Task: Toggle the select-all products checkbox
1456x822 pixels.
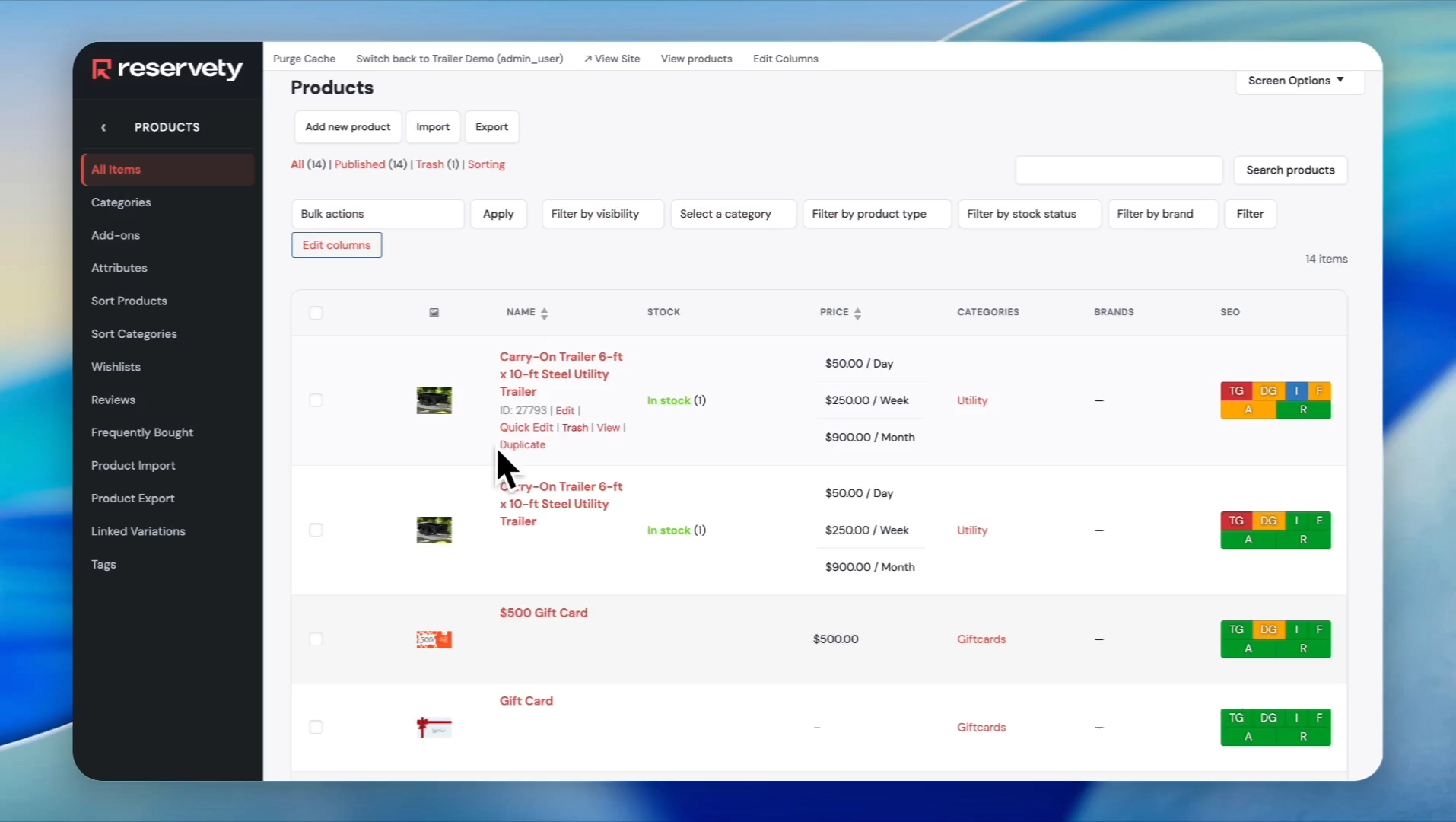Action: (316, 313)
